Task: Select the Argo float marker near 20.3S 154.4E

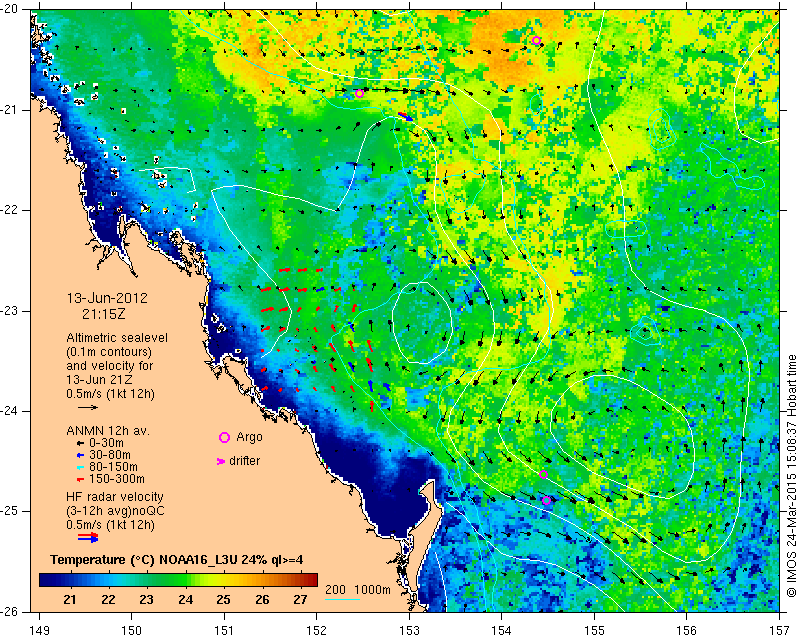Action: tap(536, 41)
